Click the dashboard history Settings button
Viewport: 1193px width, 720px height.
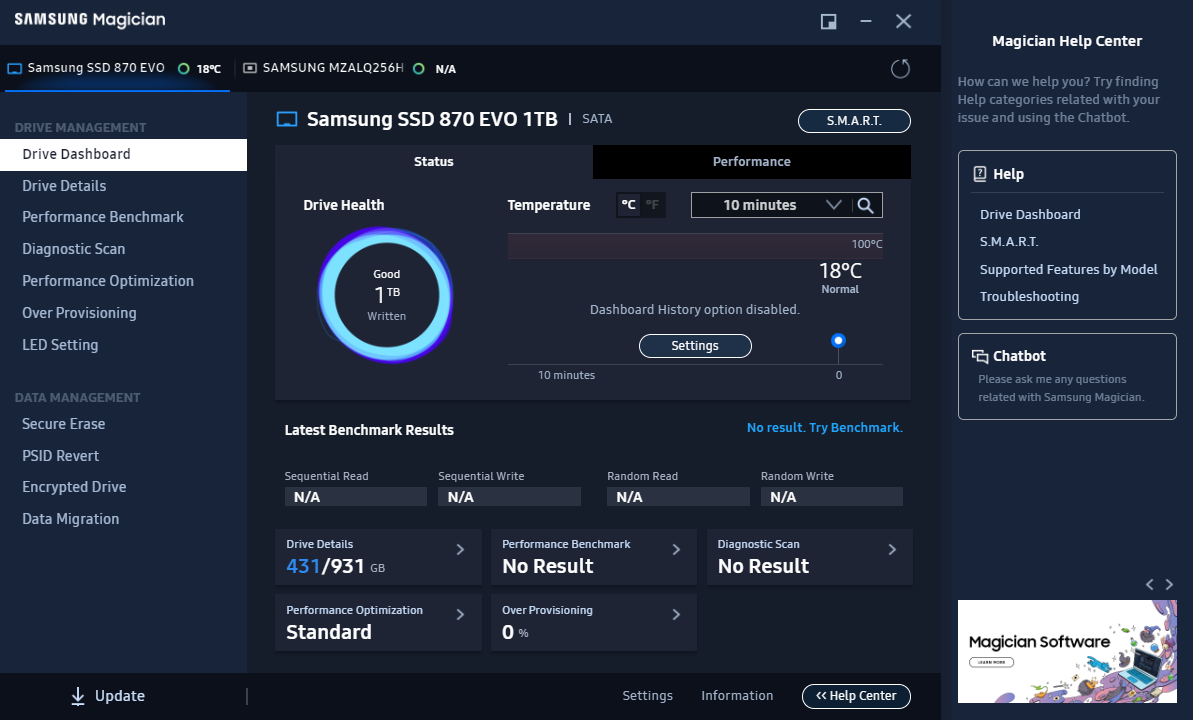pos(695,346)
